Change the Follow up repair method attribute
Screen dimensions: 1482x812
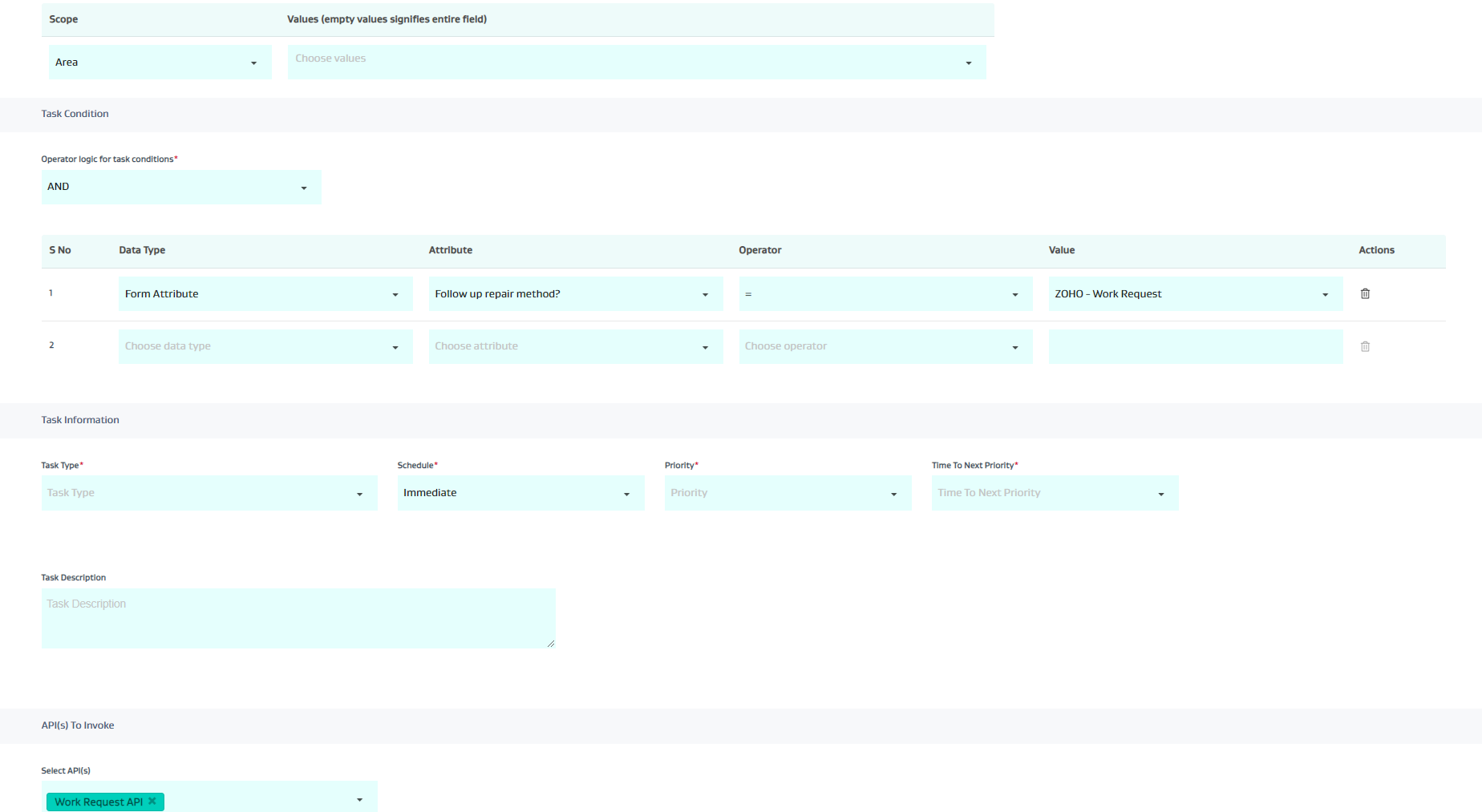click(575, 294)
